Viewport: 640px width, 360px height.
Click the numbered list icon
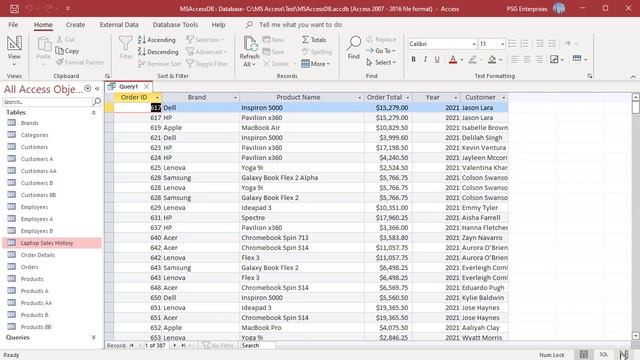524,44
